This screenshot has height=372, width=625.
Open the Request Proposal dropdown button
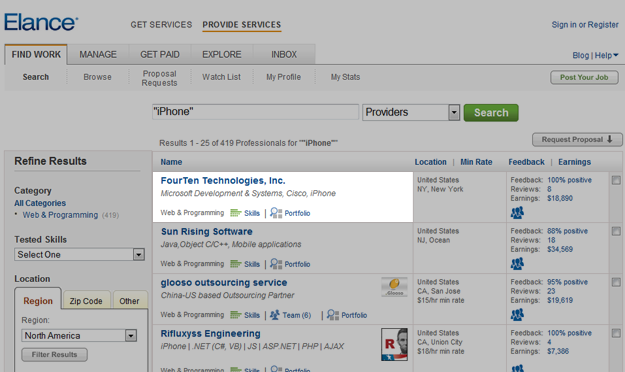point(577,140)
